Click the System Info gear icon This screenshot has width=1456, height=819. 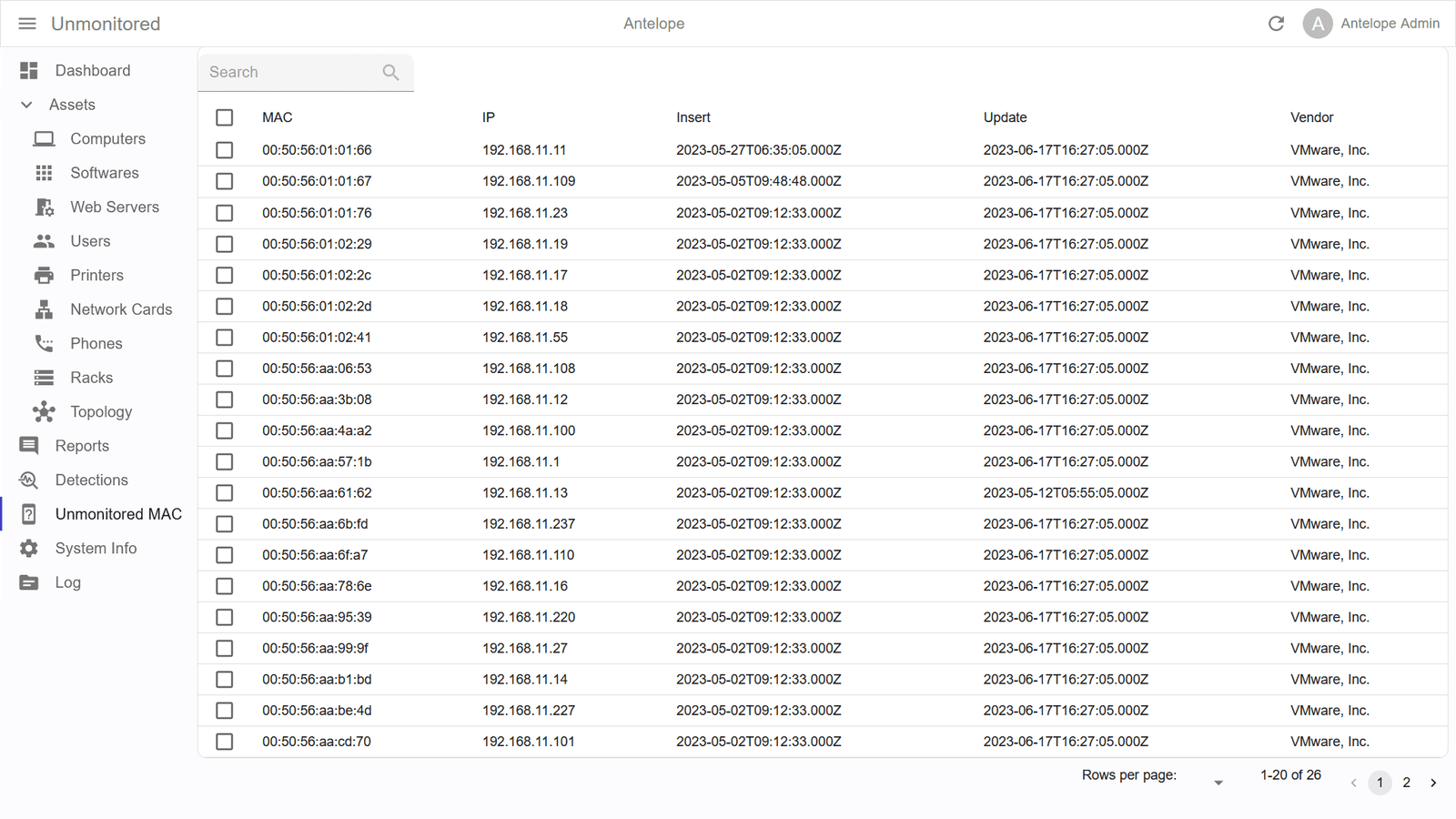point(29,548)
